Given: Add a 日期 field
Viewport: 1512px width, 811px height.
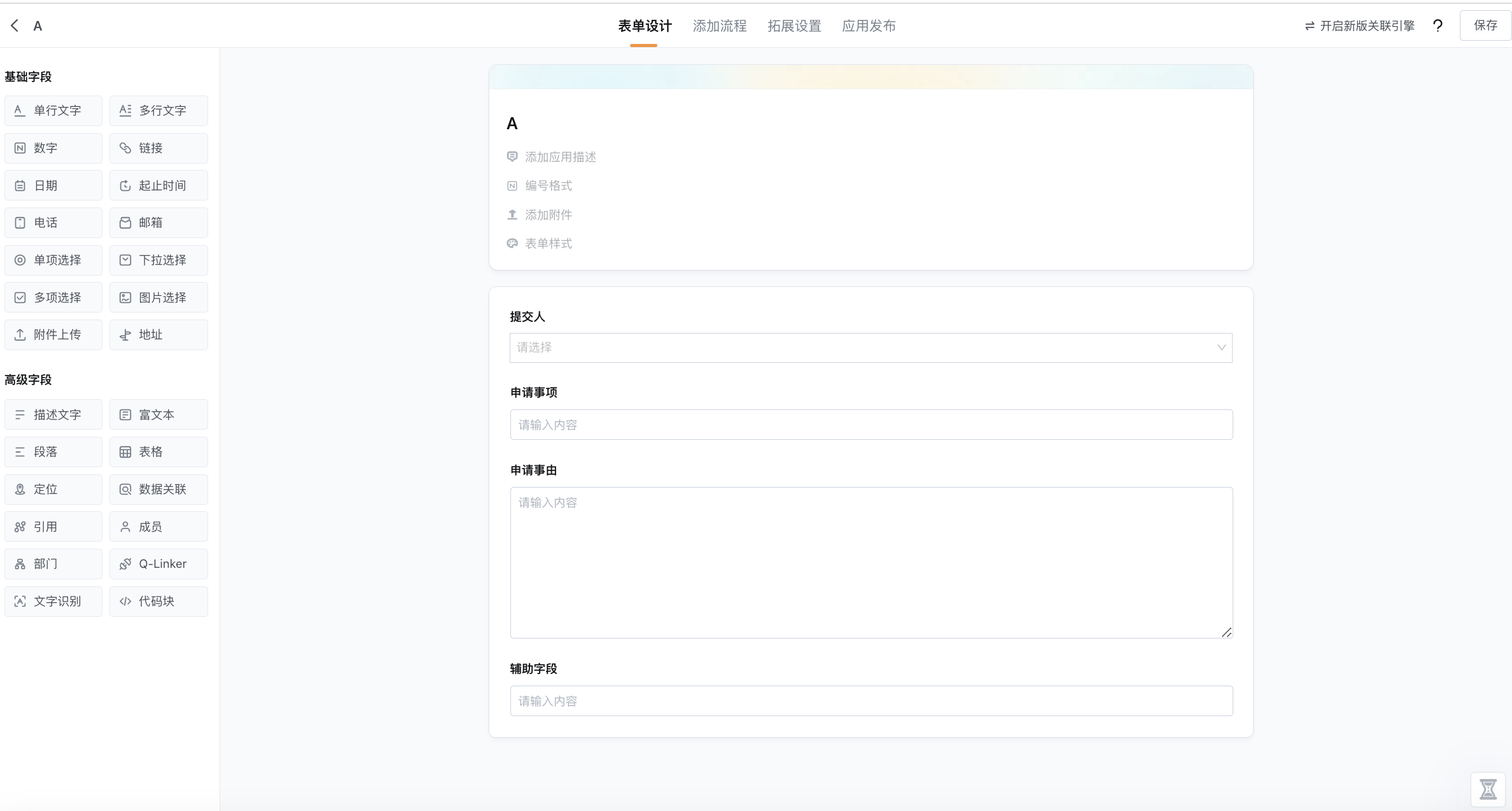Looking at the screenshot, I should [x=53, y=185].
